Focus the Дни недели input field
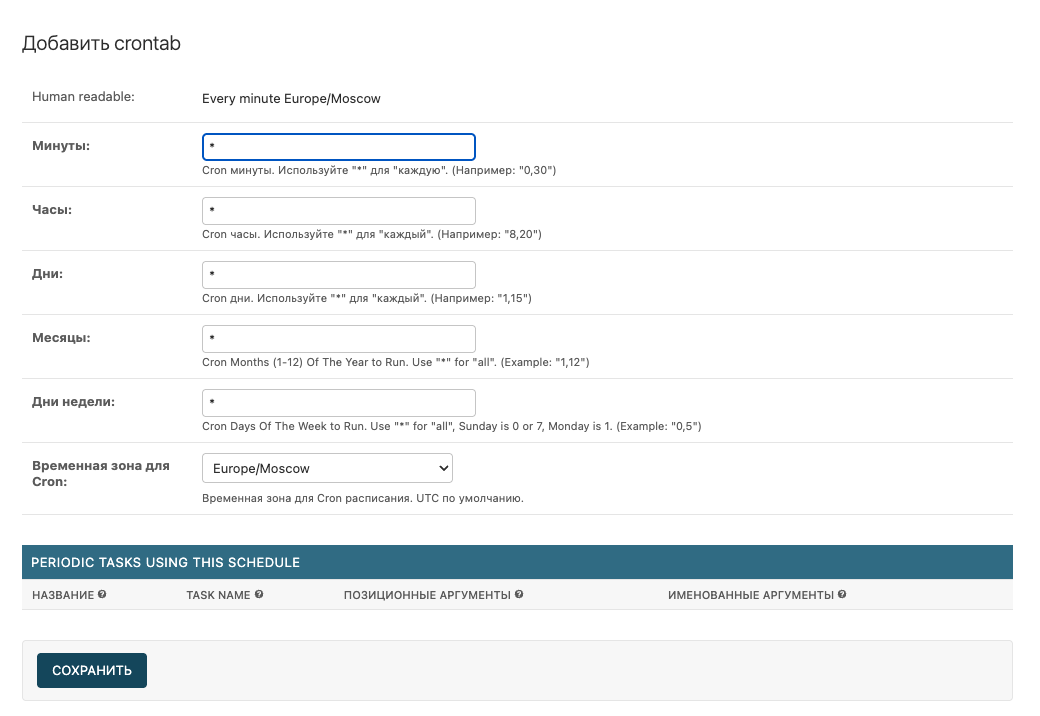The height and width of the screenshot is (716, 1040). click(339, 402)
